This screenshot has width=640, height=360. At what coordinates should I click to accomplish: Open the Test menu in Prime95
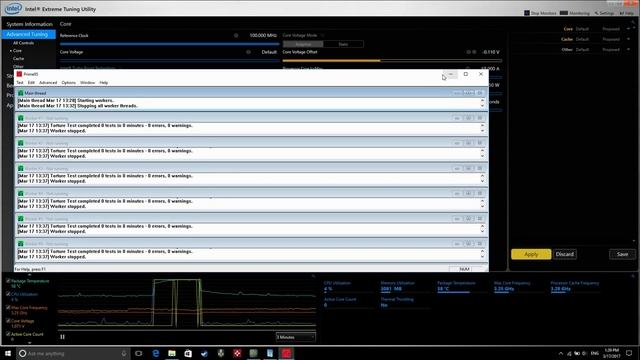click(x=20, y=82)
